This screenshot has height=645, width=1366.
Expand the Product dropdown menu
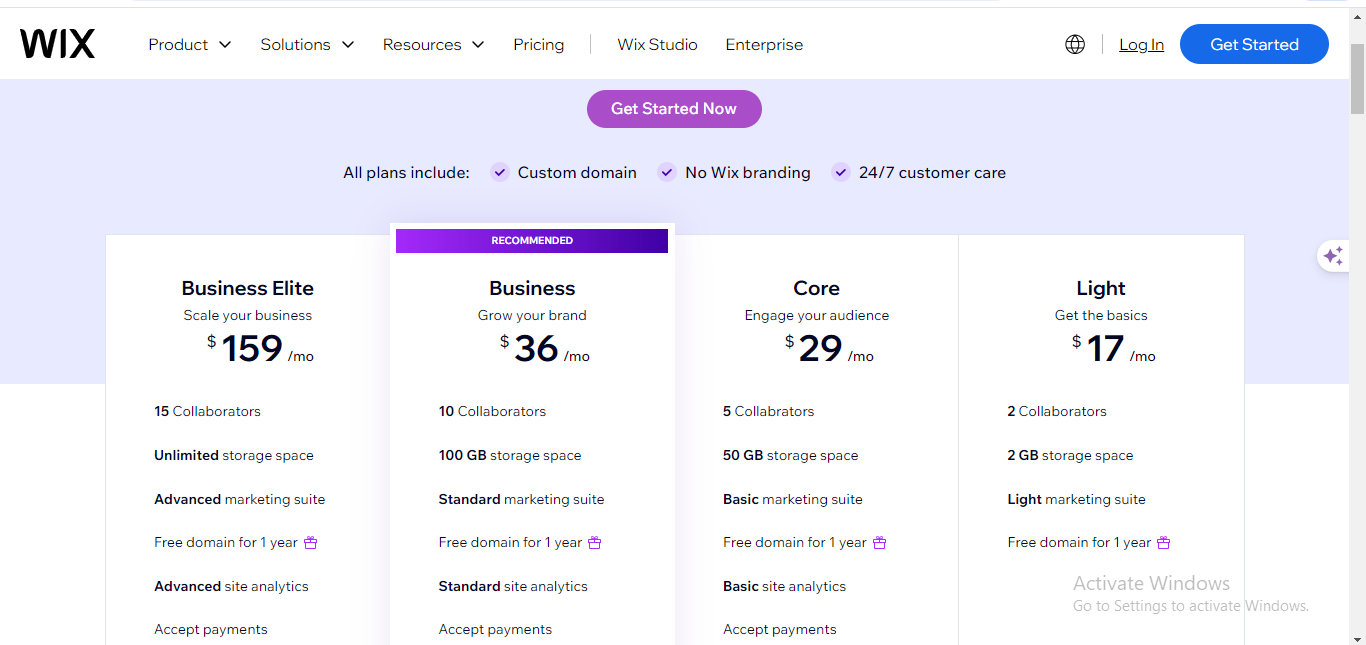[x=189, y=44]
